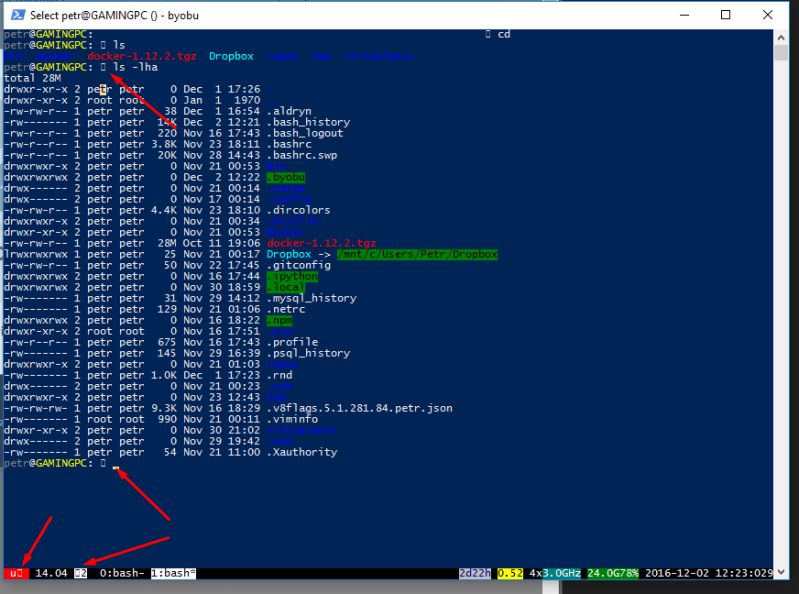The width and height of the screenshot is (799, 594).
Task: Click the 0.52 load average indicator
Action: (510, 573)
